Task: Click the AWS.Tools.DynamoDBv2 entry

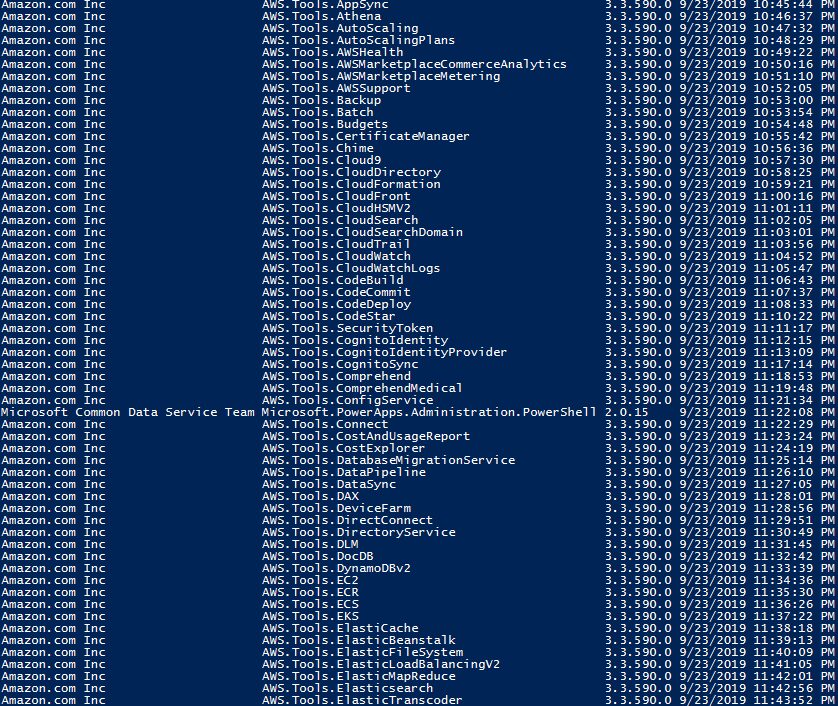Action: (x=336, y=568)
